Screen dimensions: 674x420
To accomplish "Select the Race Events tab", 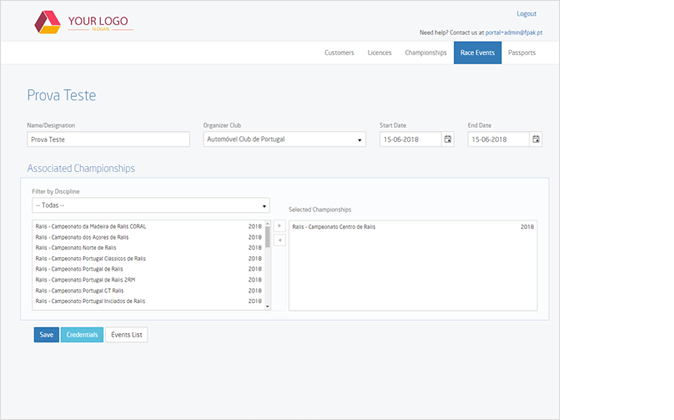I will click(478, 53).
